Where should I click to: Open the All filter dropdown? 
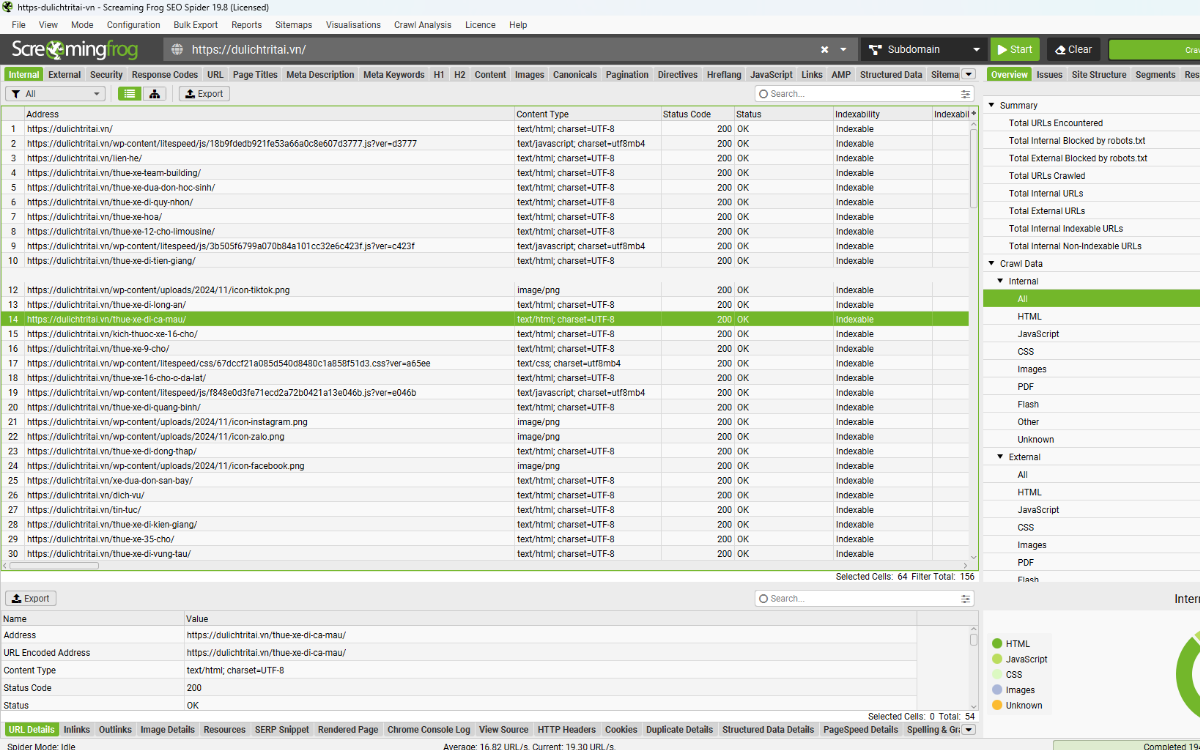coord(55,94)
